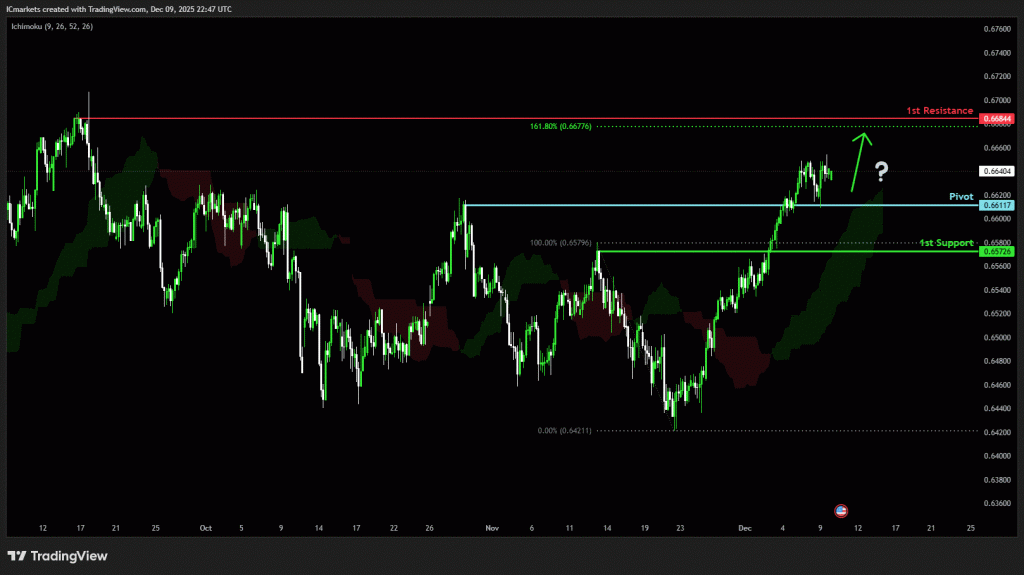The image size is (1024, 575).
Task: Select the blue 0.66117 price tag
Action: (x=997, y=205)
